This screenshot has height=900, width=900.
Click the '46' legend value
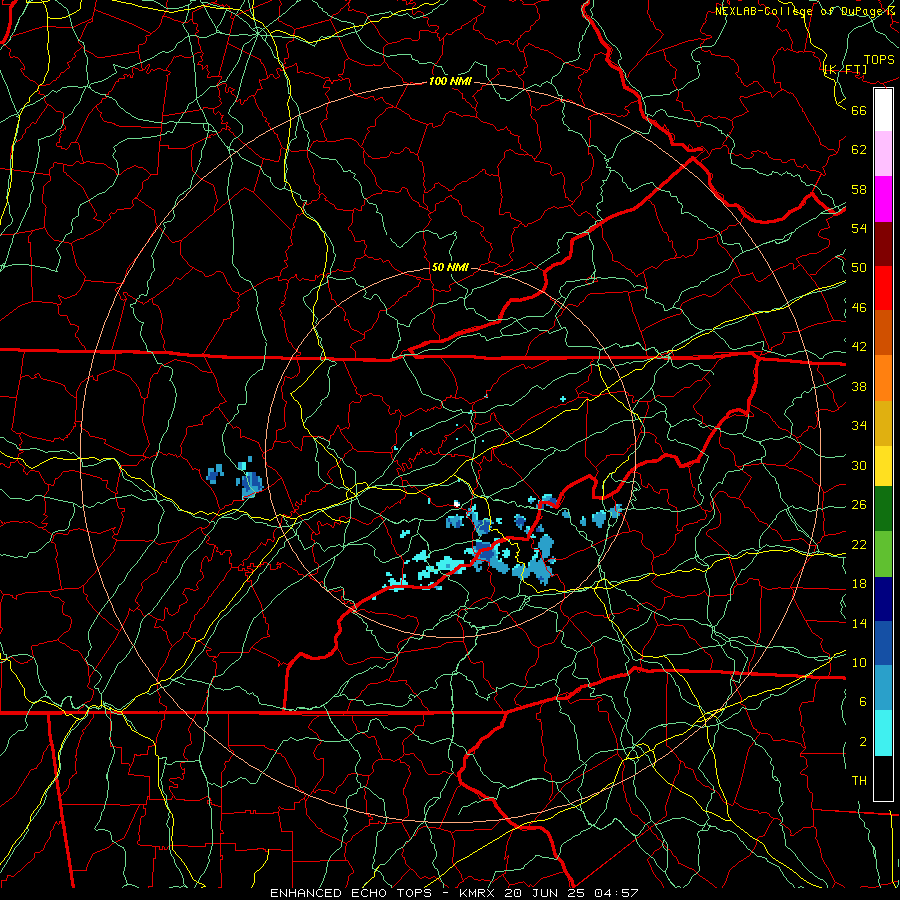[x=859, y=308]
